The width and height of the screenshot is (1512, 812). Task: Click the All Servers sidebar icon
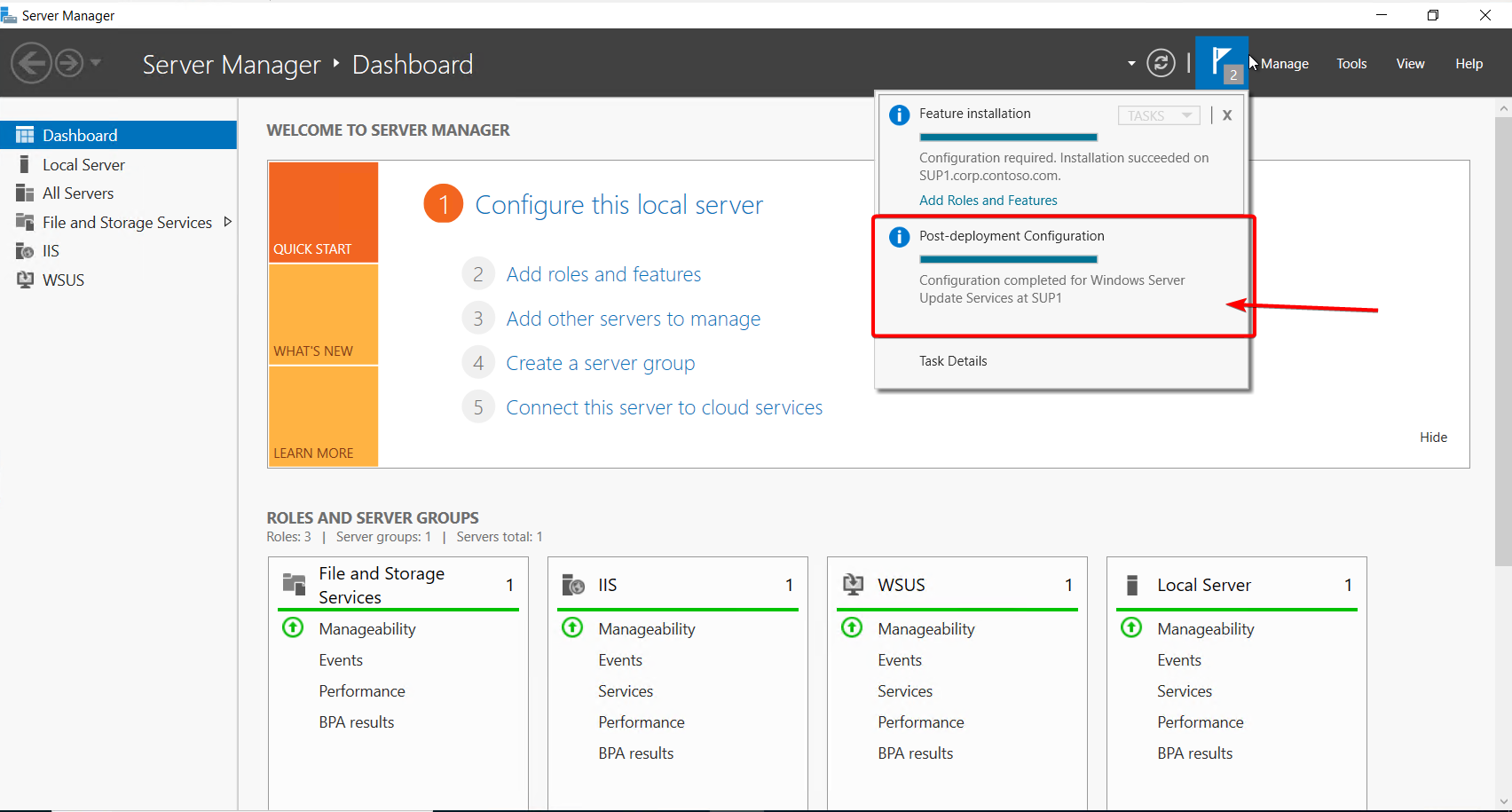[25, 193]
